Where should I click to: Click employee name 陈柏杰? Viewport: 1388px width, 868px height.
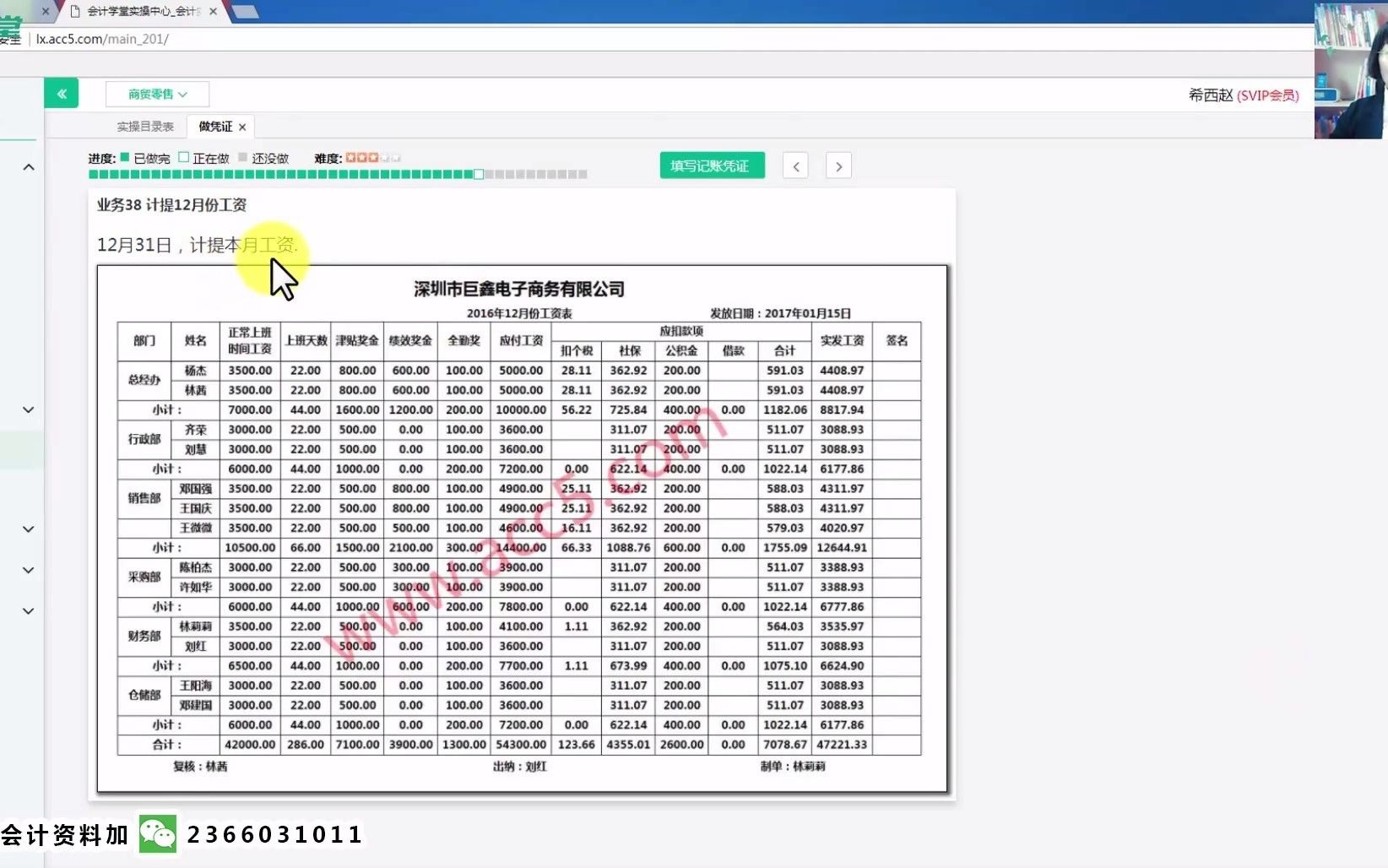[x=196, y=567]
